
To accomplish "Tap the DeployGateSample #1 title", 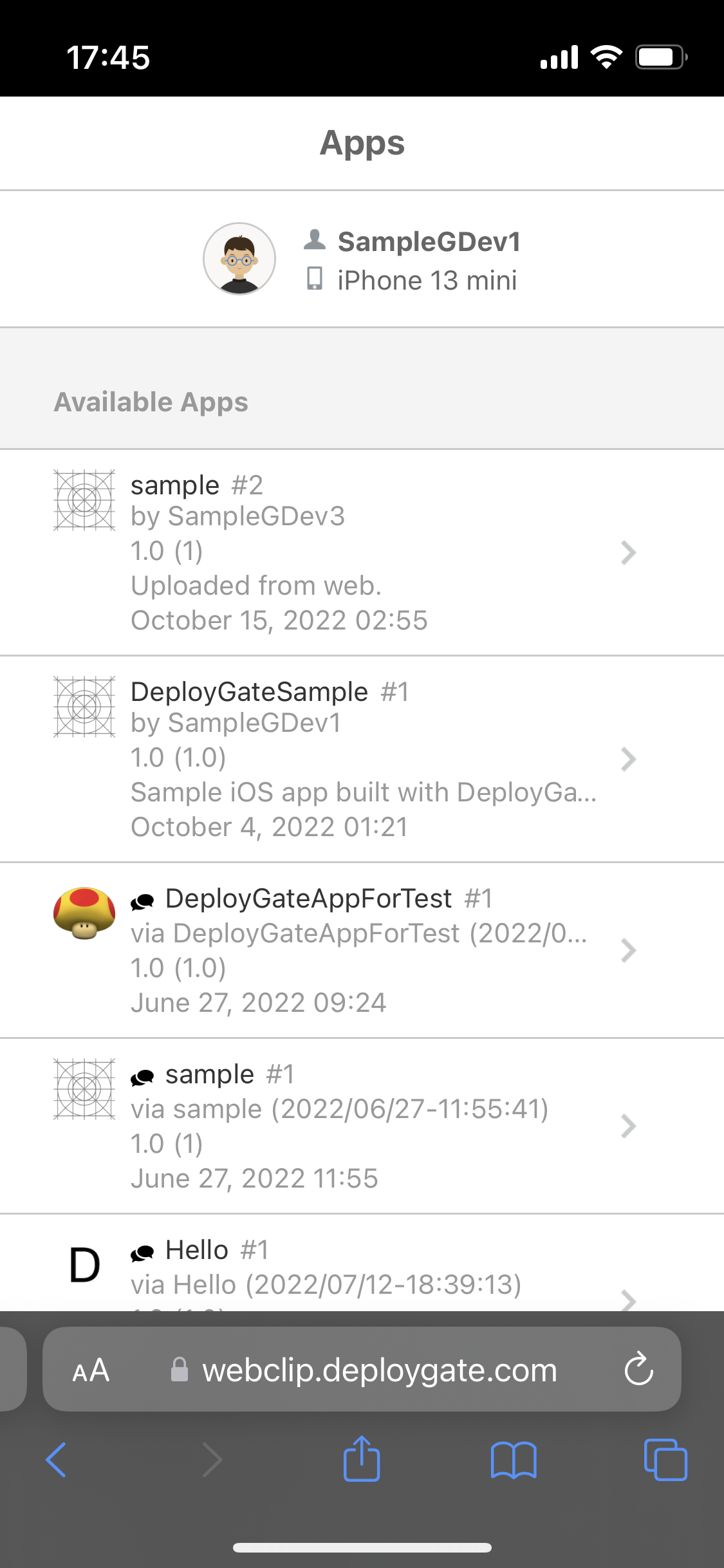I will coord(270,692).
